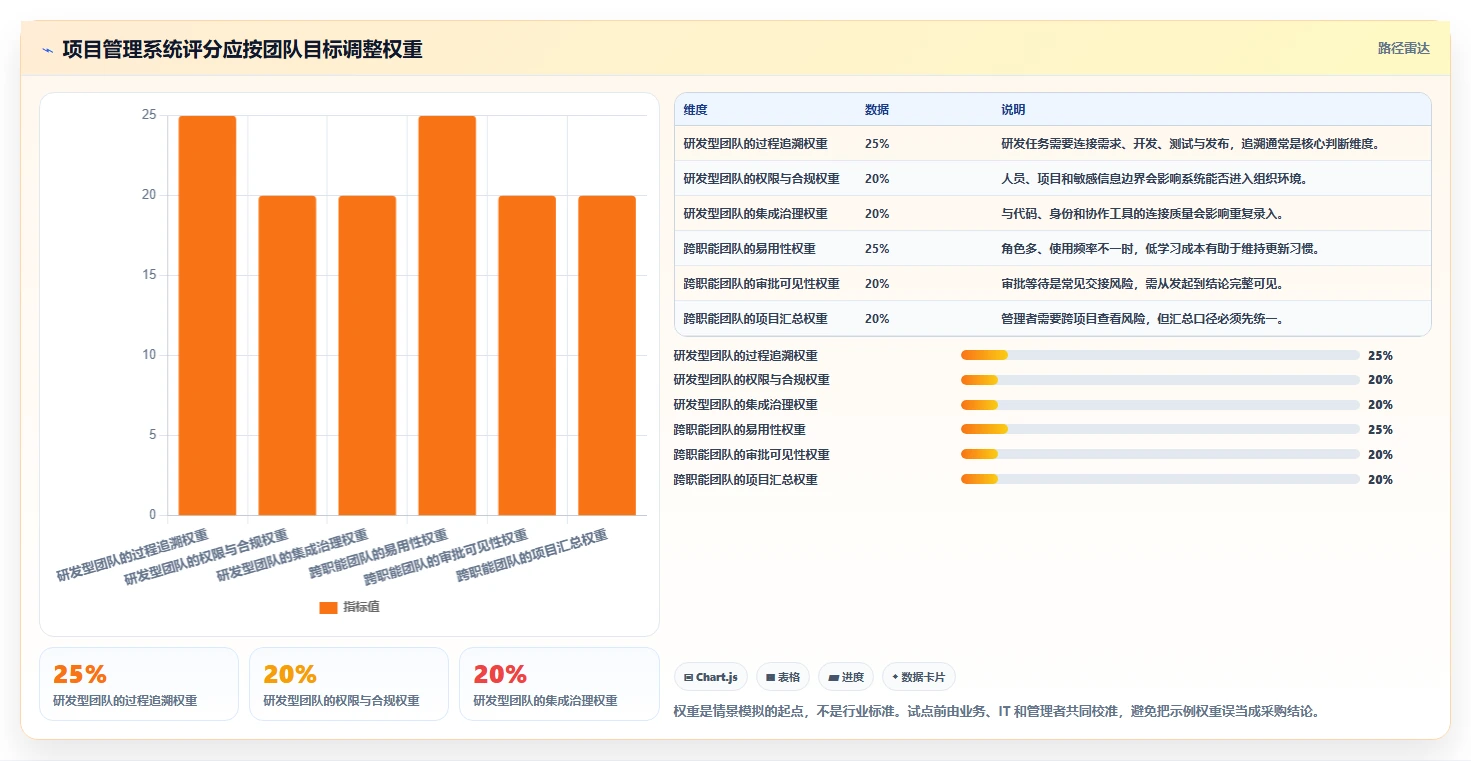Click table cell 跨职能团队的审批可见性权重

761,284
